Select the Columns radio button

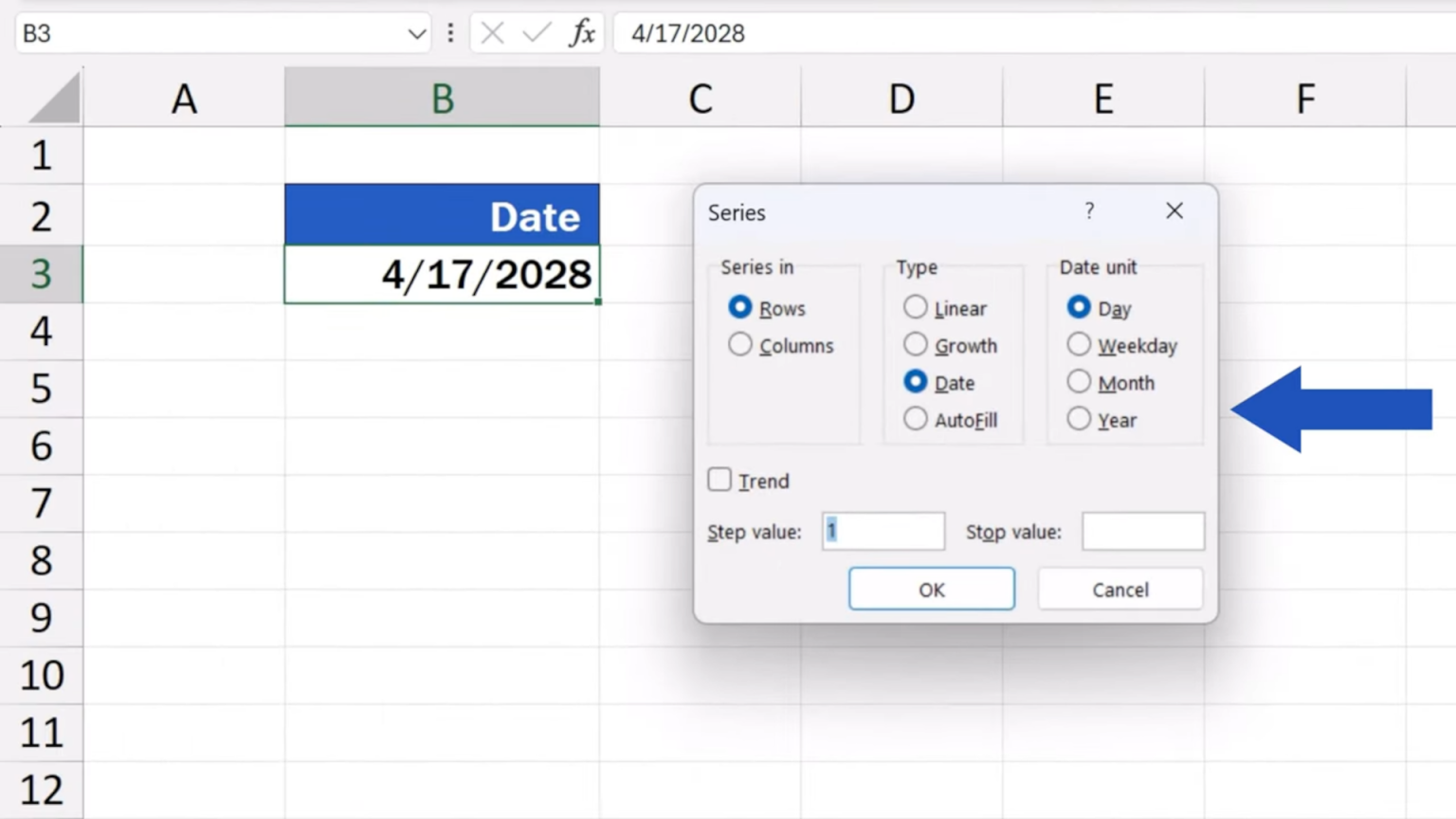pyautogui.click(x=739, y=344)
